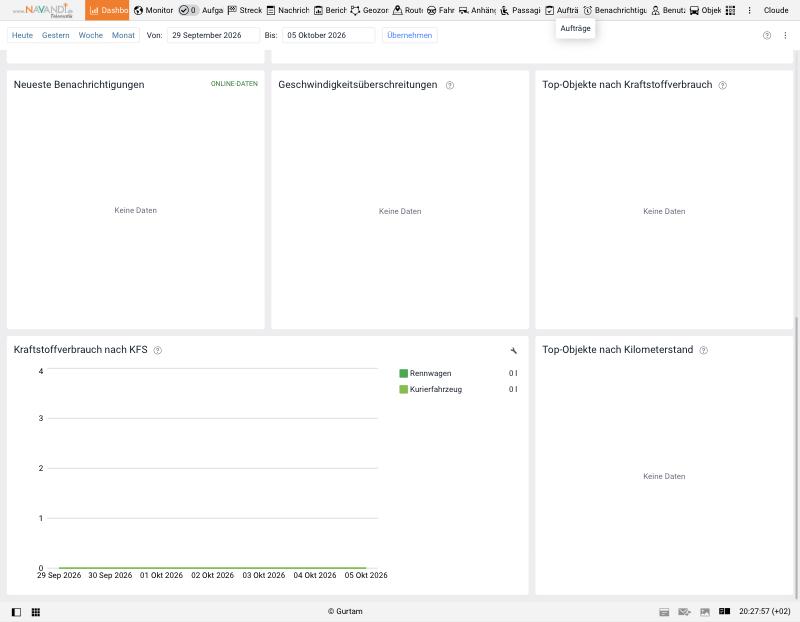
Task: Apply dates with the Übernehmen button
Action: [410, 35]
